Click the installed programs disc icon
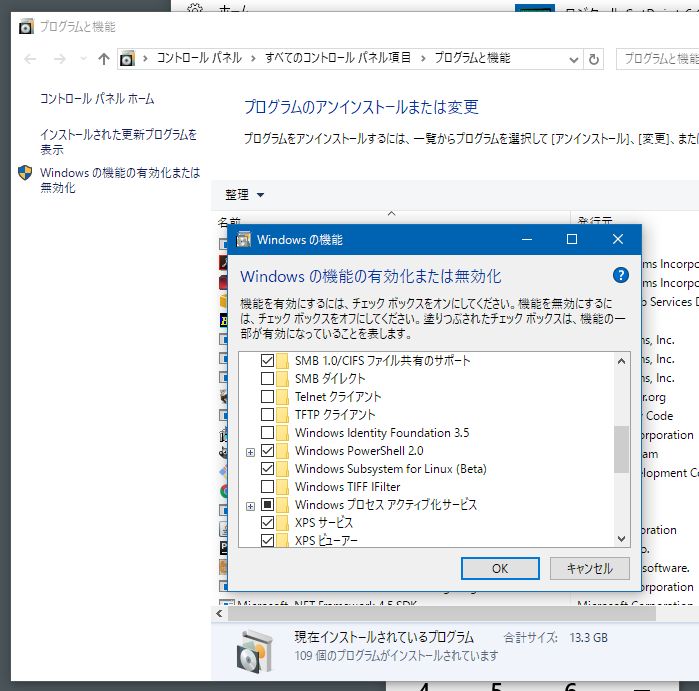 (x=254, y=651)
